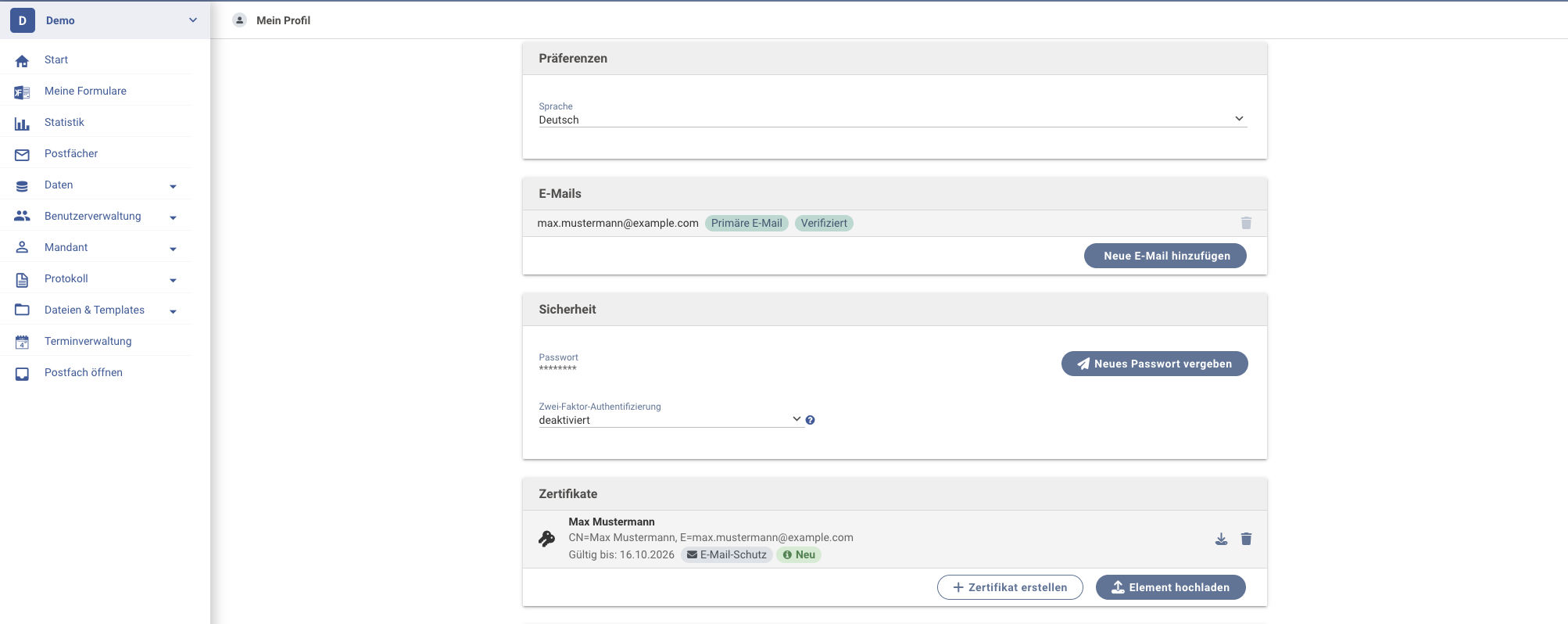Open the Sprache language dropdown
Screen dimensions: 1568x624
891,120
